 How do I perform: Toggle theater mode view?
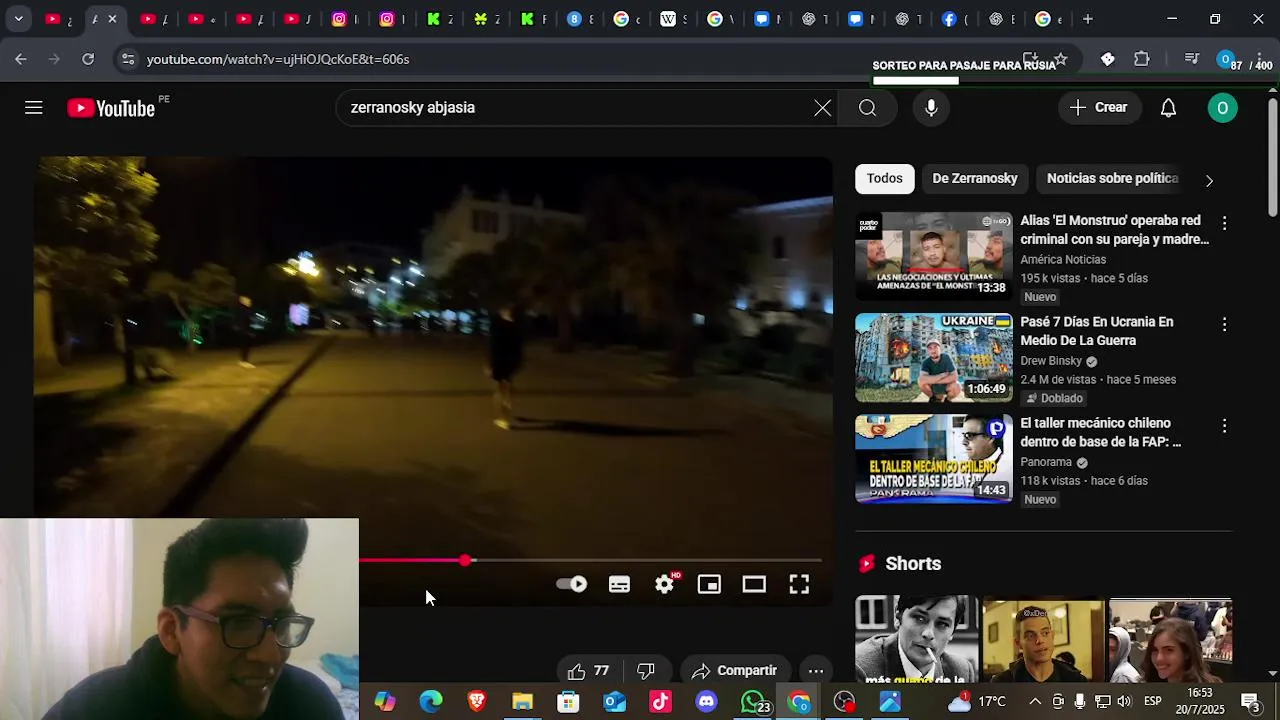point(754,584)
